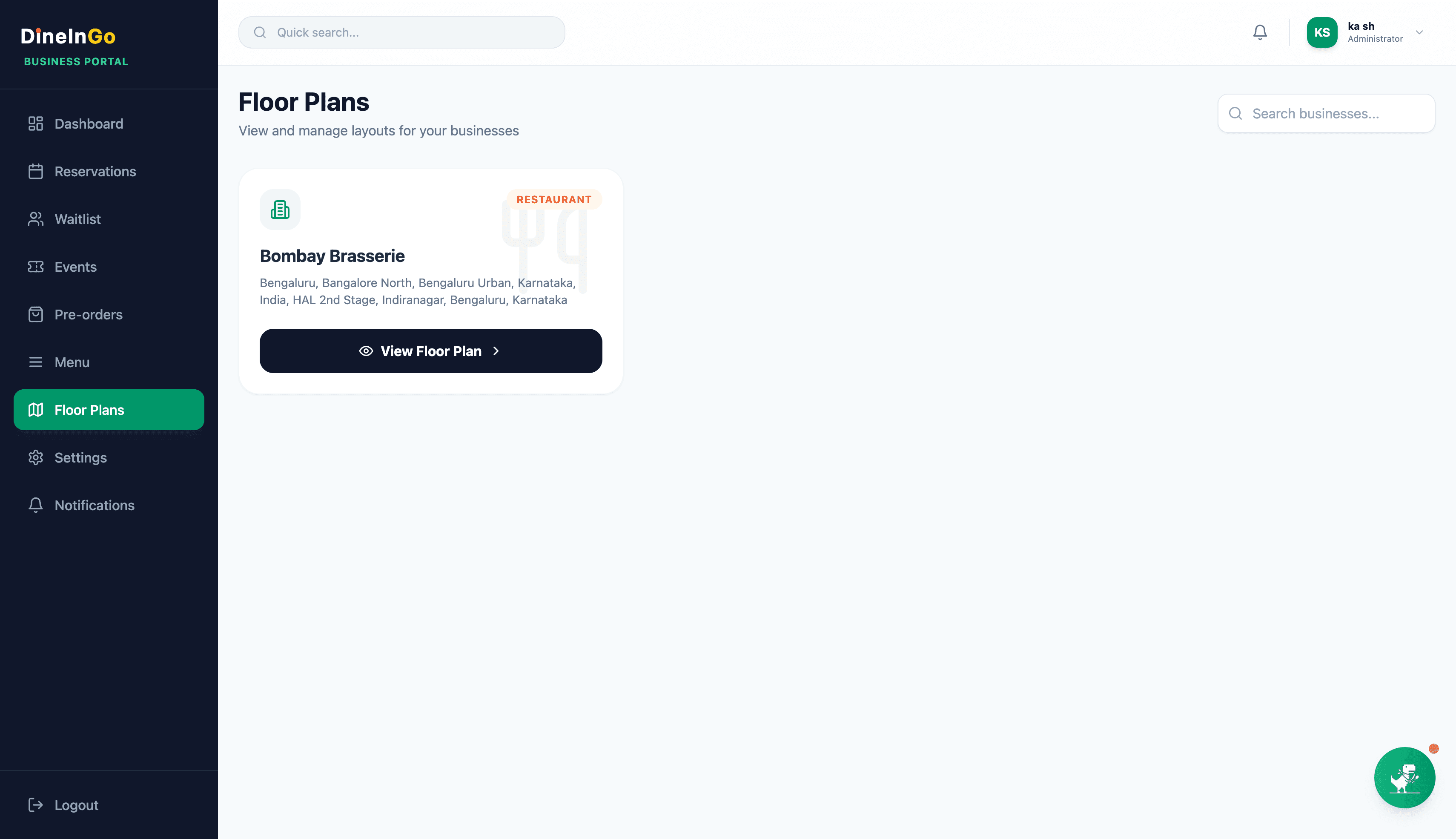This screenshot has width=1456, height=839.
Task: Click the chevron on View Floor Plan button
Action: (496, 351)
